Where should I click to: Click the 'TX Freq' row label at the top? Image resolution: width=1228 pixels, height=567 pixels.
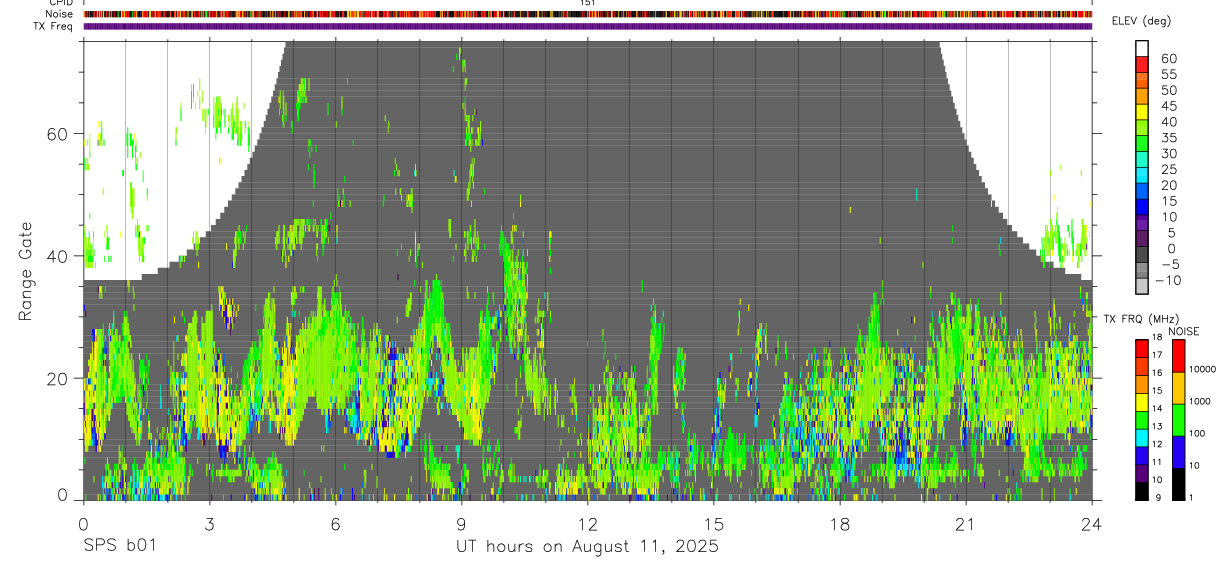(55, 26)
